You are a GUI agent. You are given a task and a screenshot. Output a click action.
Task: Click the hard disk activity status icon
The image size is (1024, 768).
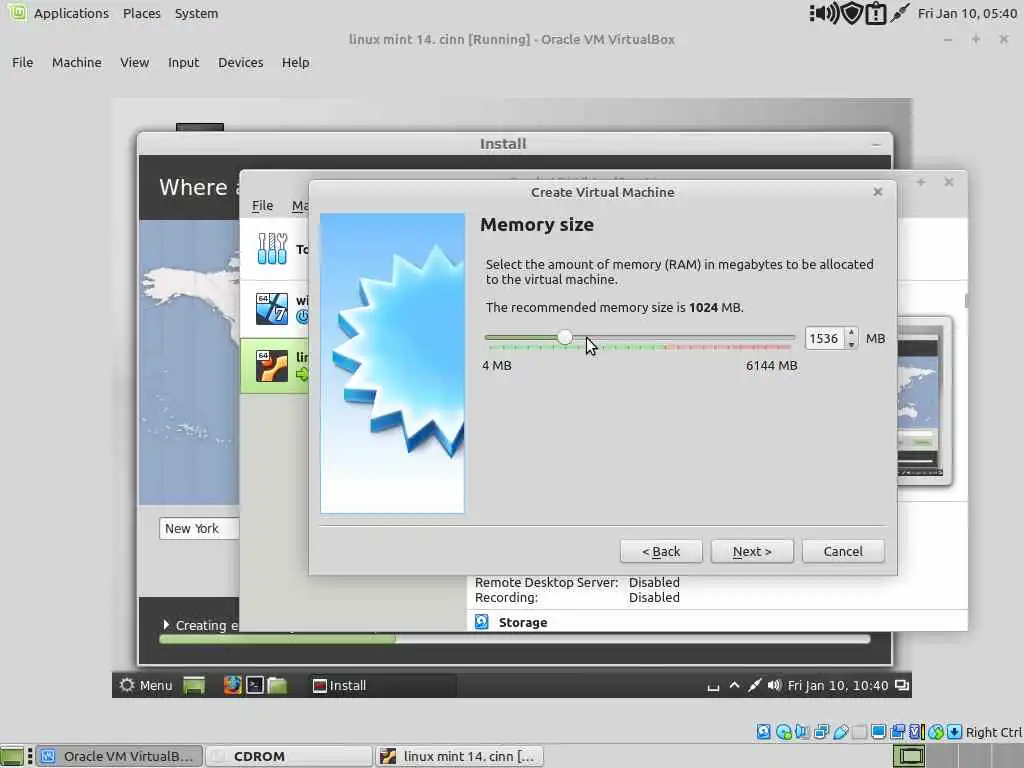(x=763, y=731)
